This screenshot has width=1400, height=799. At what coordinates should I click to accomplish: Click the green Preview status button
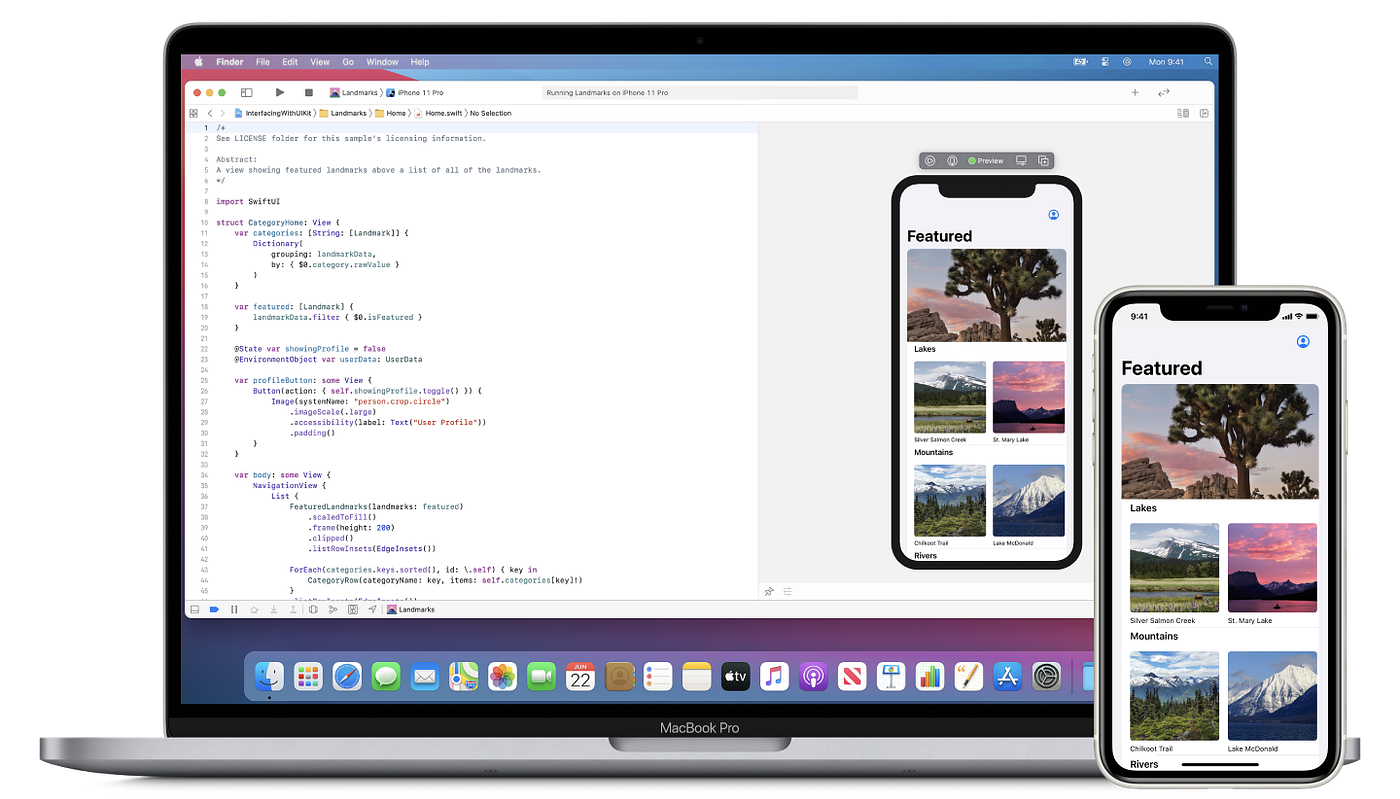[x=986, y=160]
